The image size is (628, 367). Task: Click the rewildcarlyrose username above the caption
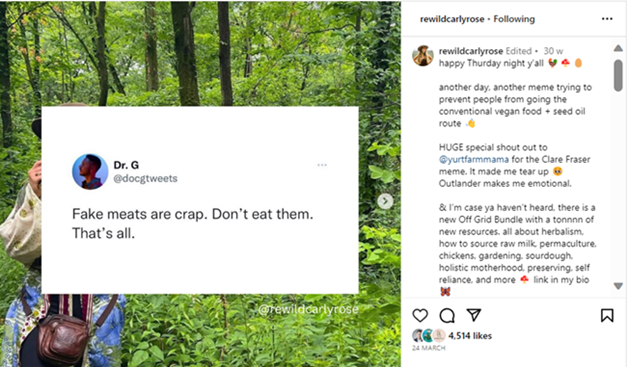coord(471,51)
